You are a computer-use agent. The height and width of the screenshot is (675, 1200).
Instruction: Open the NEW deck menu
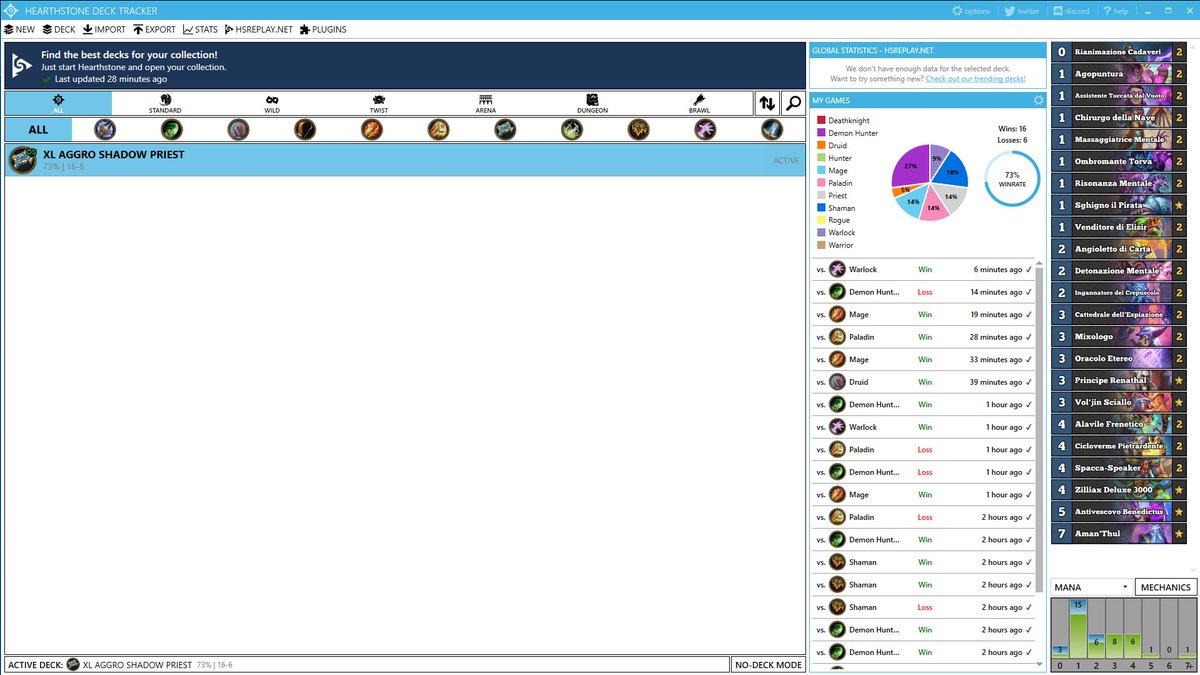[19, 29]
